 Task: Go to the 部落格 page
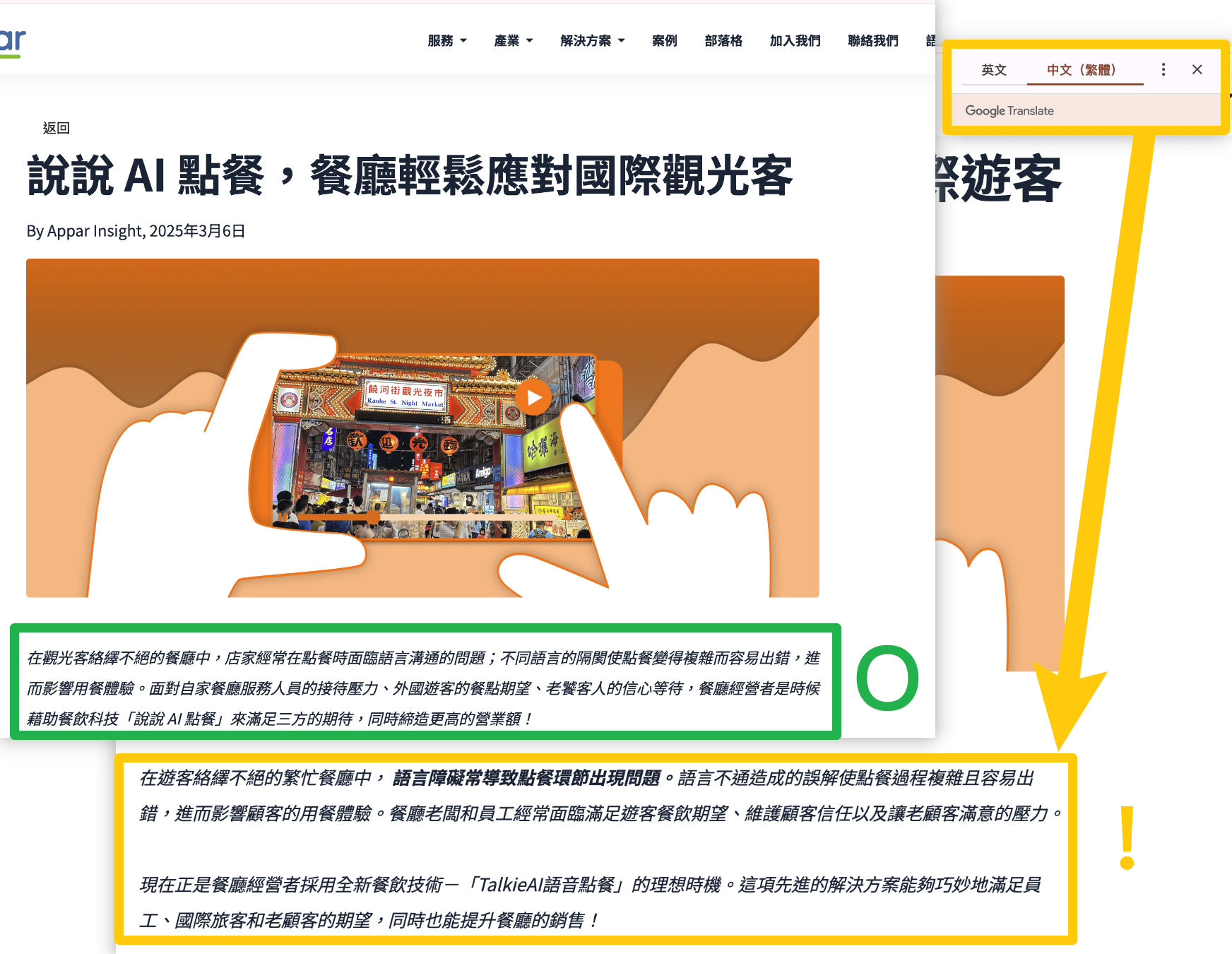tap(723, 41)
